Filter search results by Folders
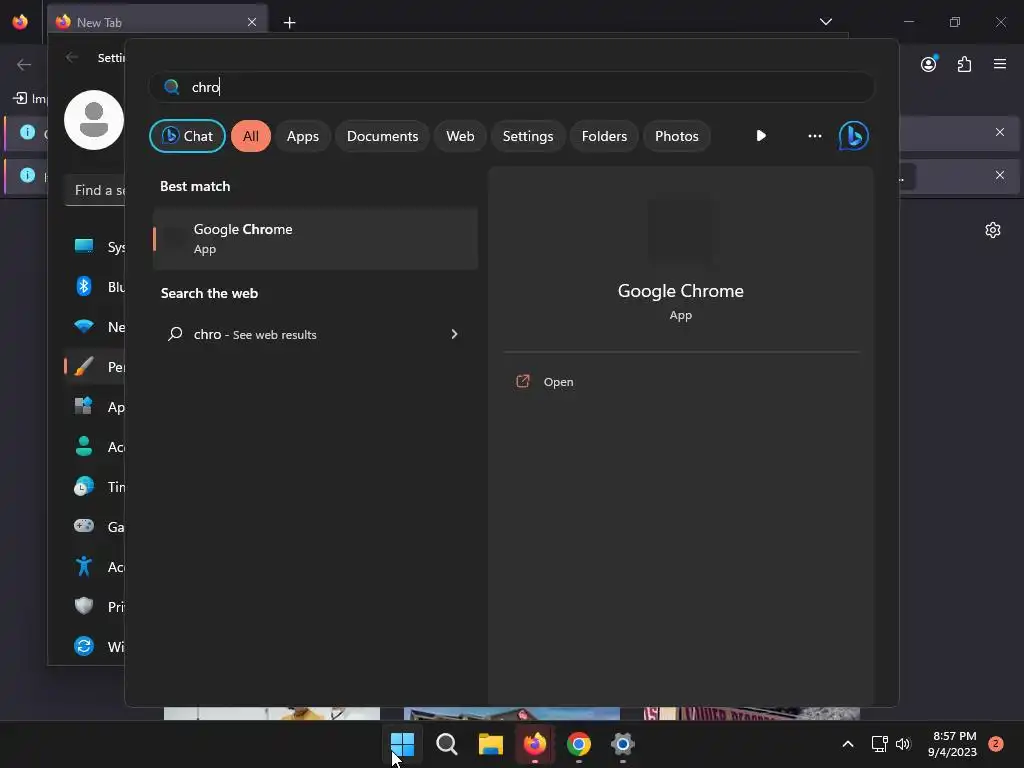Viewport: 1024px width, 768px height. (604, 136)
